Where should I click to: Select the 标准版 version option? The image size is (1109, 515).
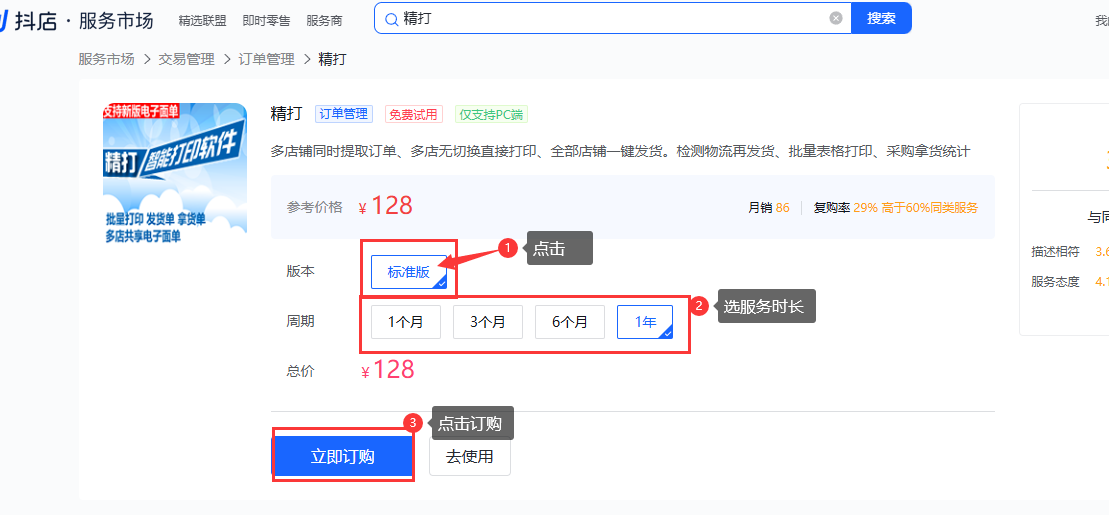(409, 272)
